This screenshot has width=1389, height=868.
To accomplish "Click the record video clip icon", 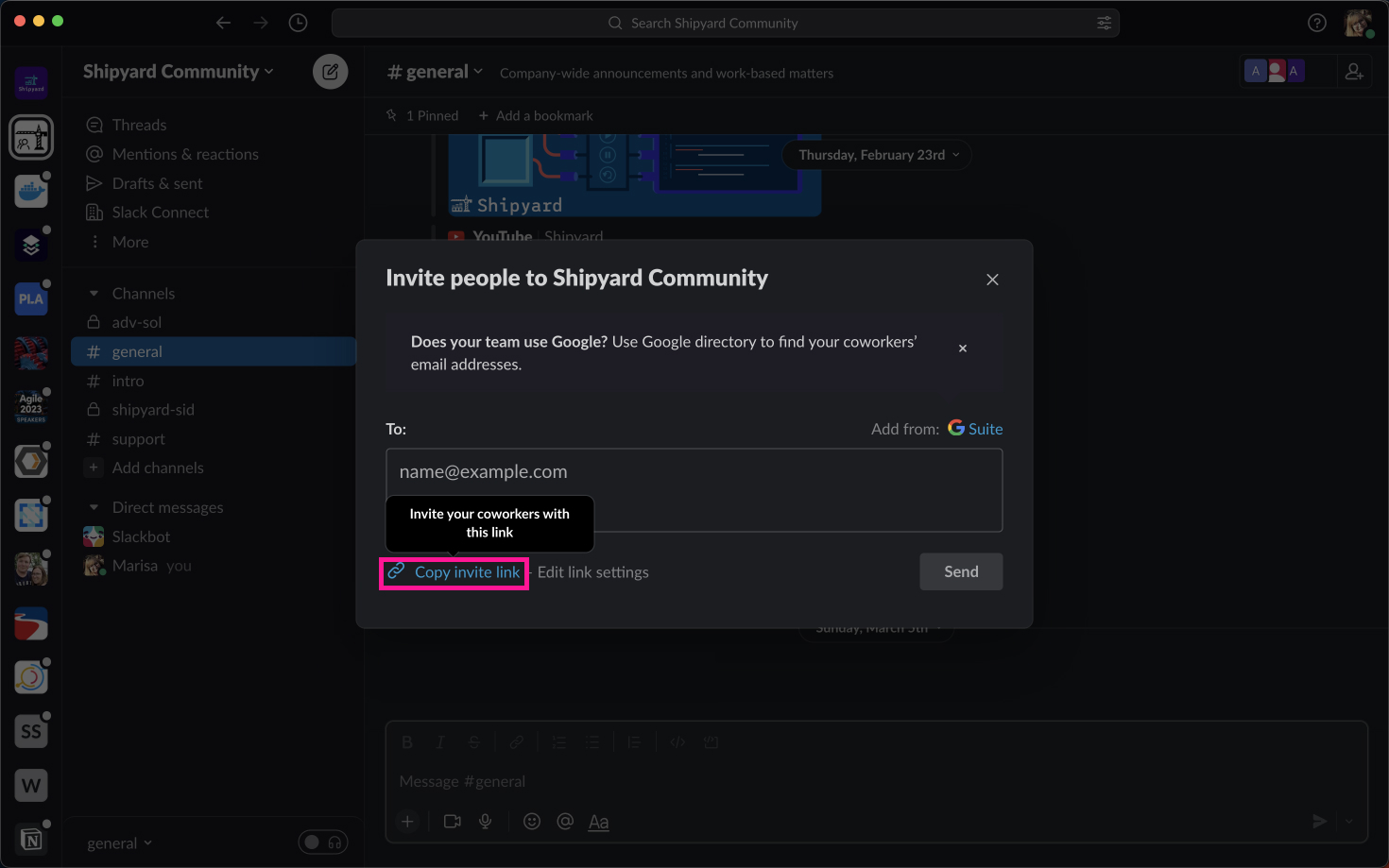I will pos(453,822).
